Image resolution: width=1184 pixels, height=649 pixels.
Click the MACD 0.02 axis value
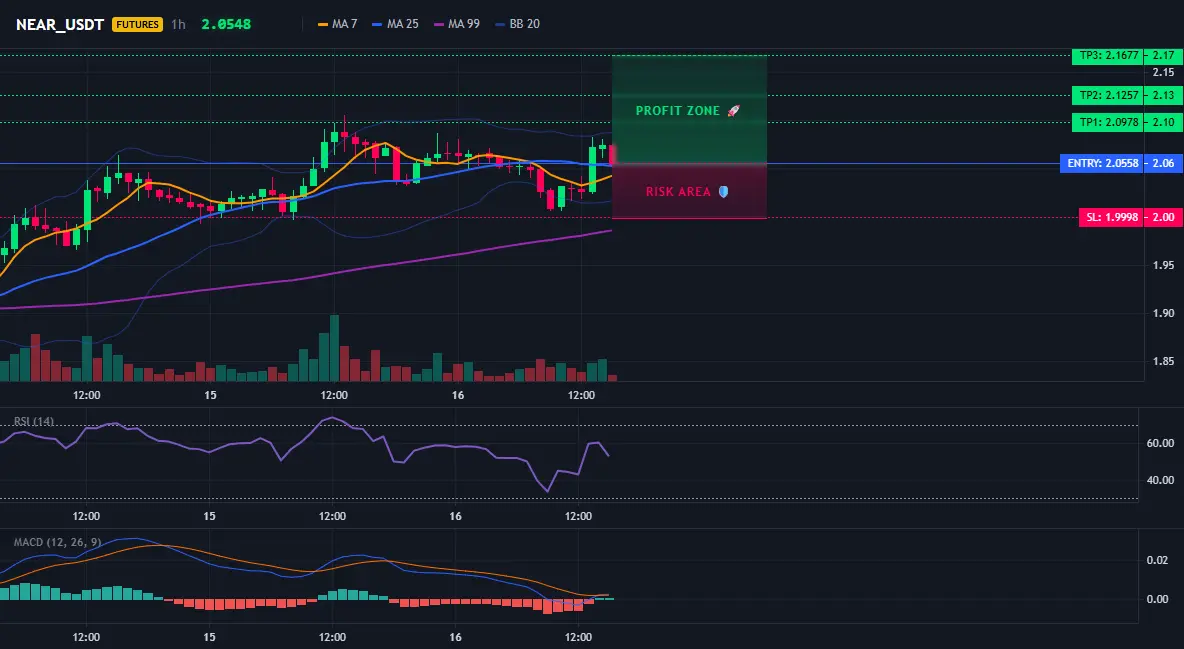click(1158, 561)
